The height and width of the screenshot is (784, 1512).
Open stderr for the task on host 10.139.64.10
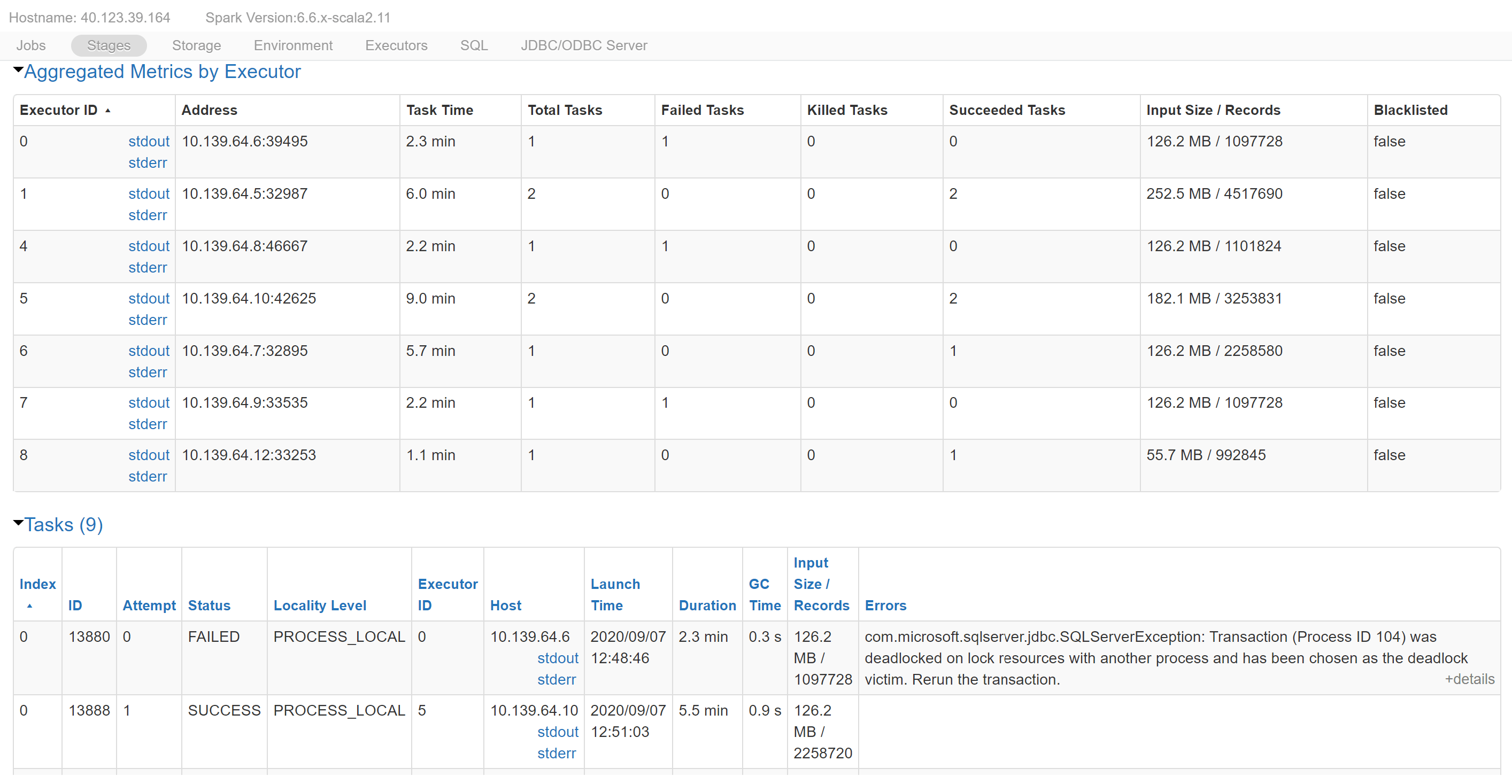pyautogui.click(x=556, y=753)
